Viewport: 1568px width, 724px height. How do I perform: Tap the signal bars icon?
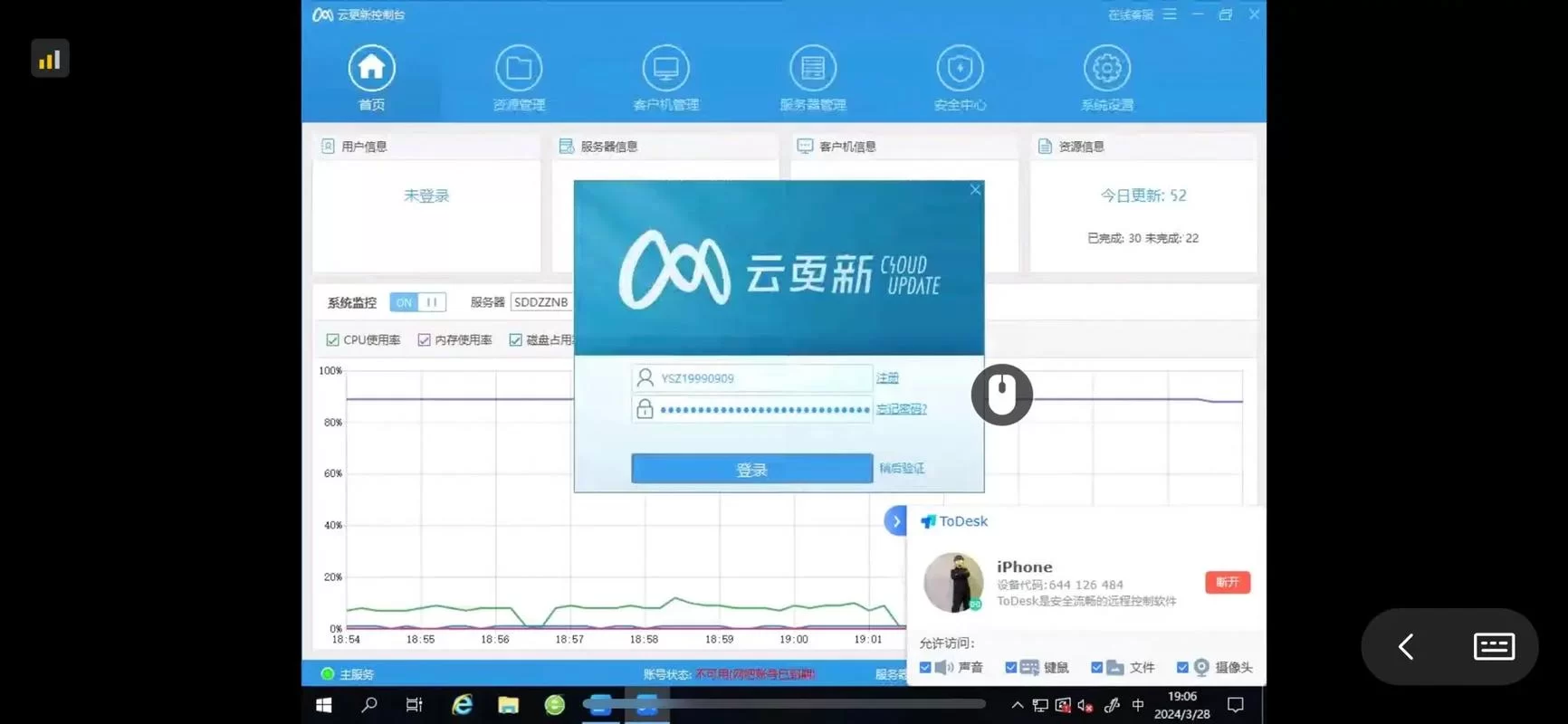tap(50, 59)
